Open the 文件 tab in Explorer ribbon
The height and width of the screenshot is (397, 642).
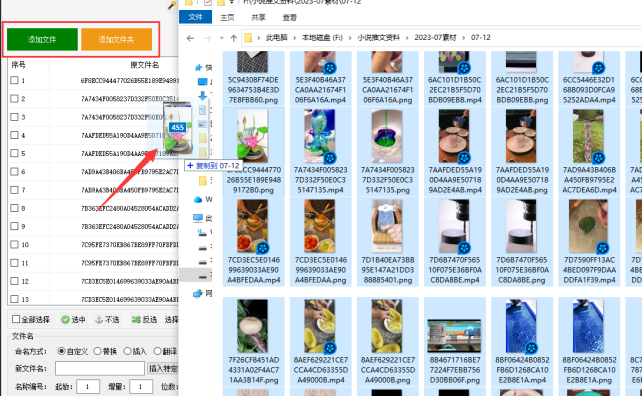tap(195, 17)
